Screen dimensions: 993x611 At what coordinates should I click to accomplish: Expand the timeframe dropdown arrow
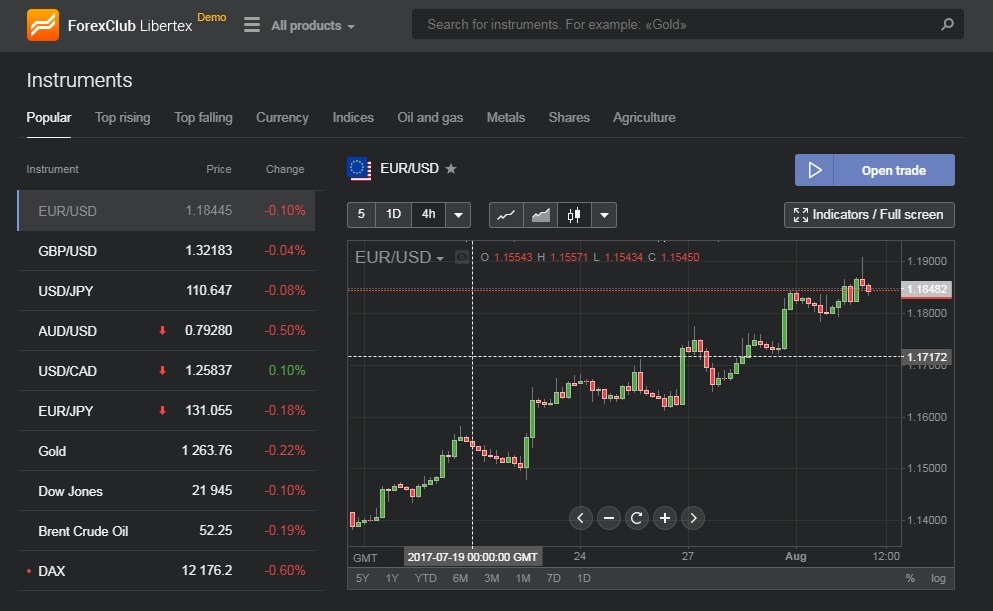[458, 215]
